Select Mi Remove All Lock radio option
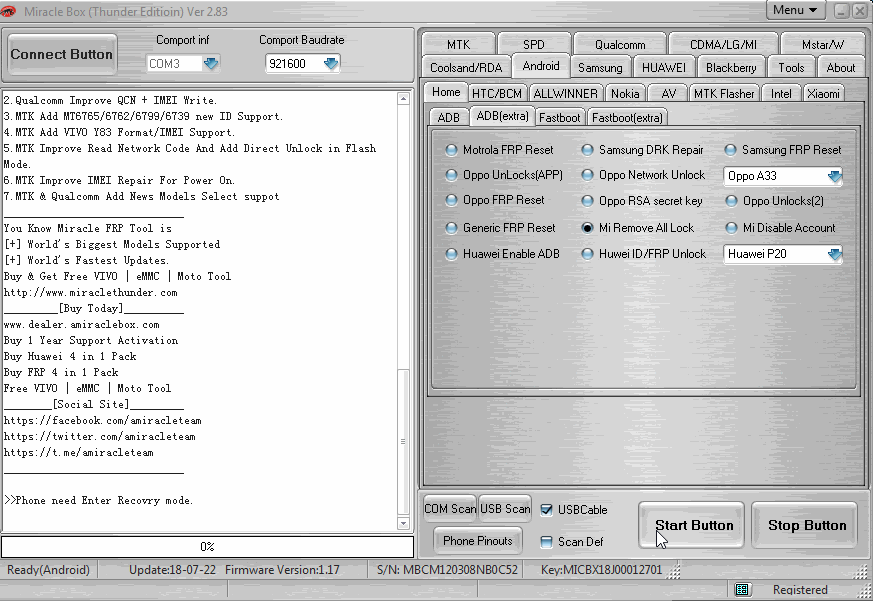 coord(587,228)
